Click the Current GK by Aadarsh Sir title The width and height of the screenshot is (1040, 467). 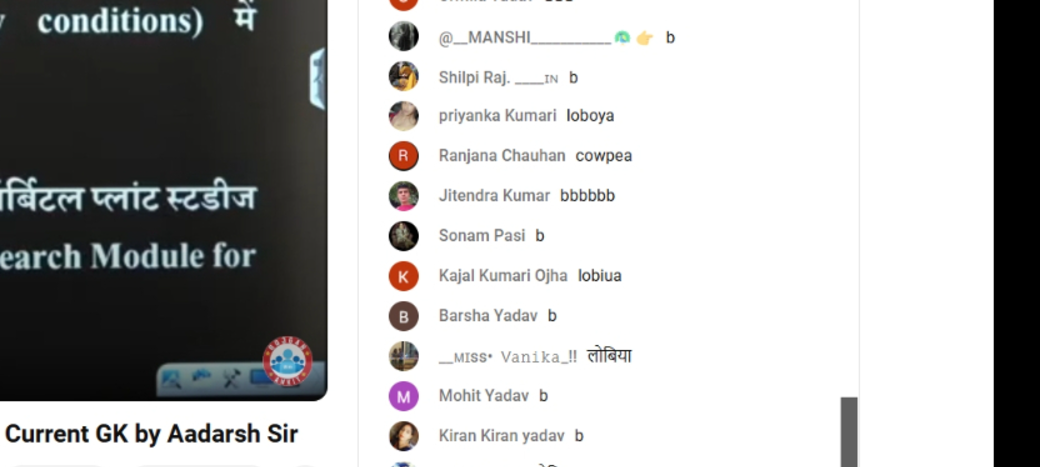[151, 434]
